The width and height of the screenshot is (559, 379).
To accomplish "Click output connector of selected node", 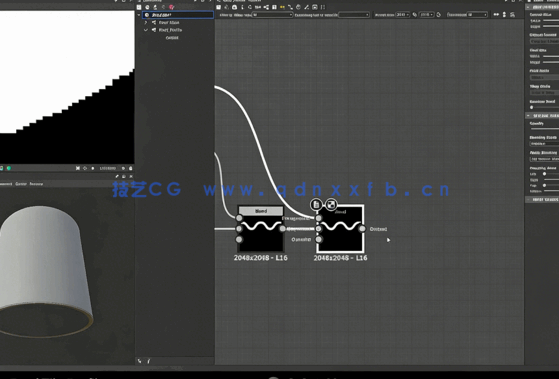I will (362, 229).
